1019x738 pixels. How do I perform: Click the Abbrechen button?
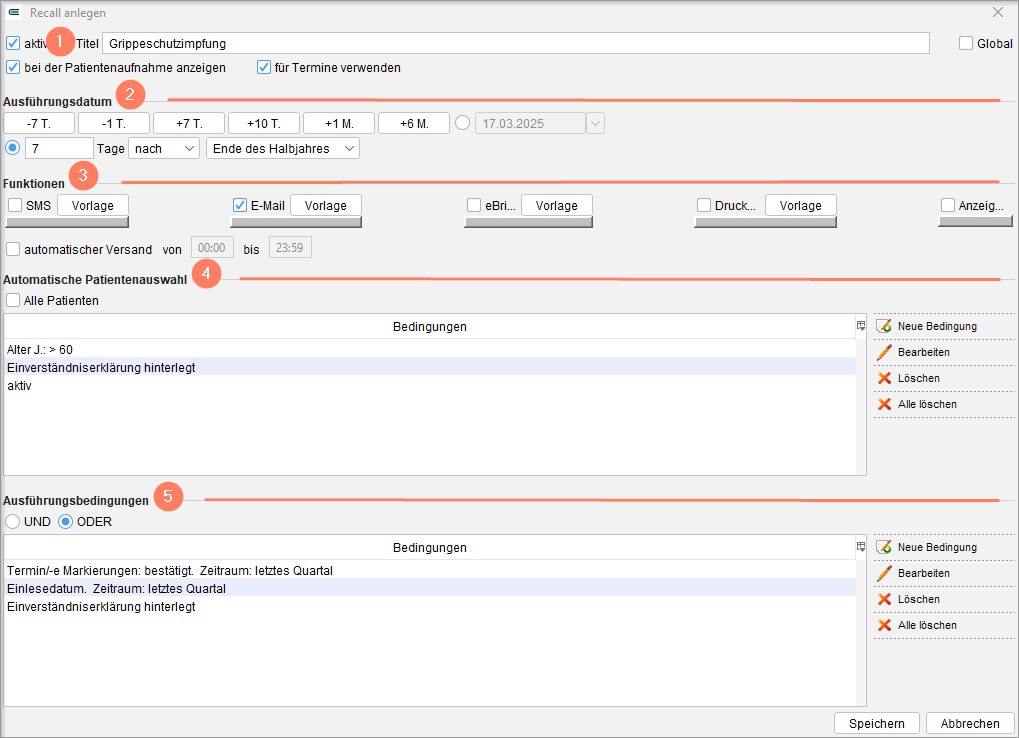point(970,723)
